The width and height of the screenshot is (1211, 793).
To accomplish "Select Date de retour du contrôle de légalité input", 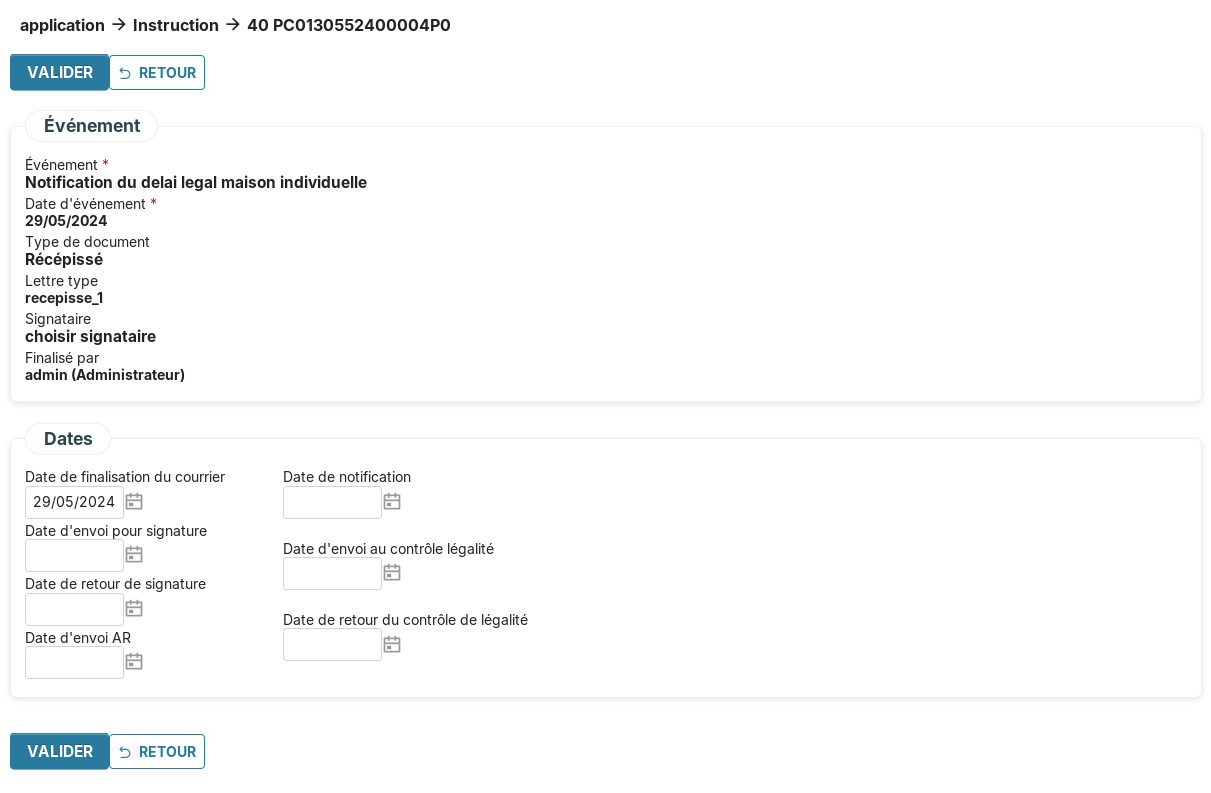I will click(x=332, y=645).
